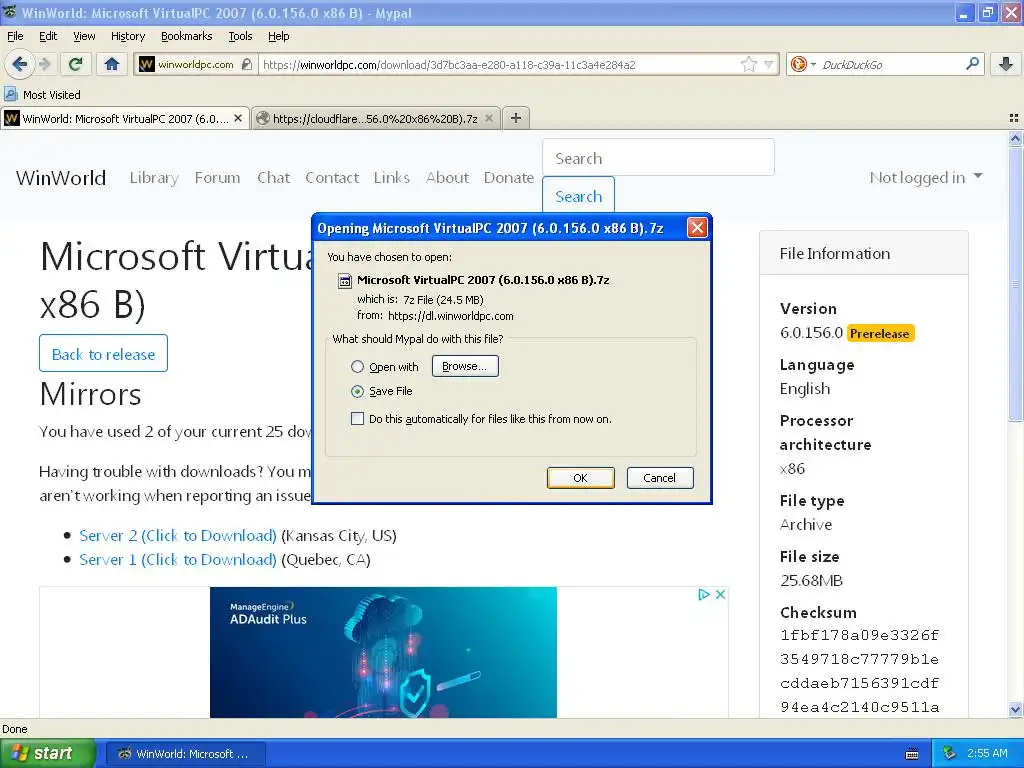The height and width of the screenshot is (768, 1024).
Task: Open the DuckDuckGo search engine selector
Action: pos(803,64)
